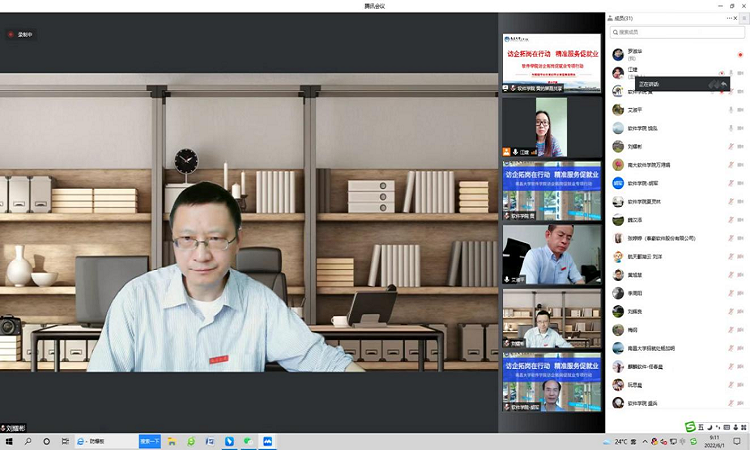Open the shared slide thumbnail with red title
The width and height of the screenshot is (750, 450).
551,63
